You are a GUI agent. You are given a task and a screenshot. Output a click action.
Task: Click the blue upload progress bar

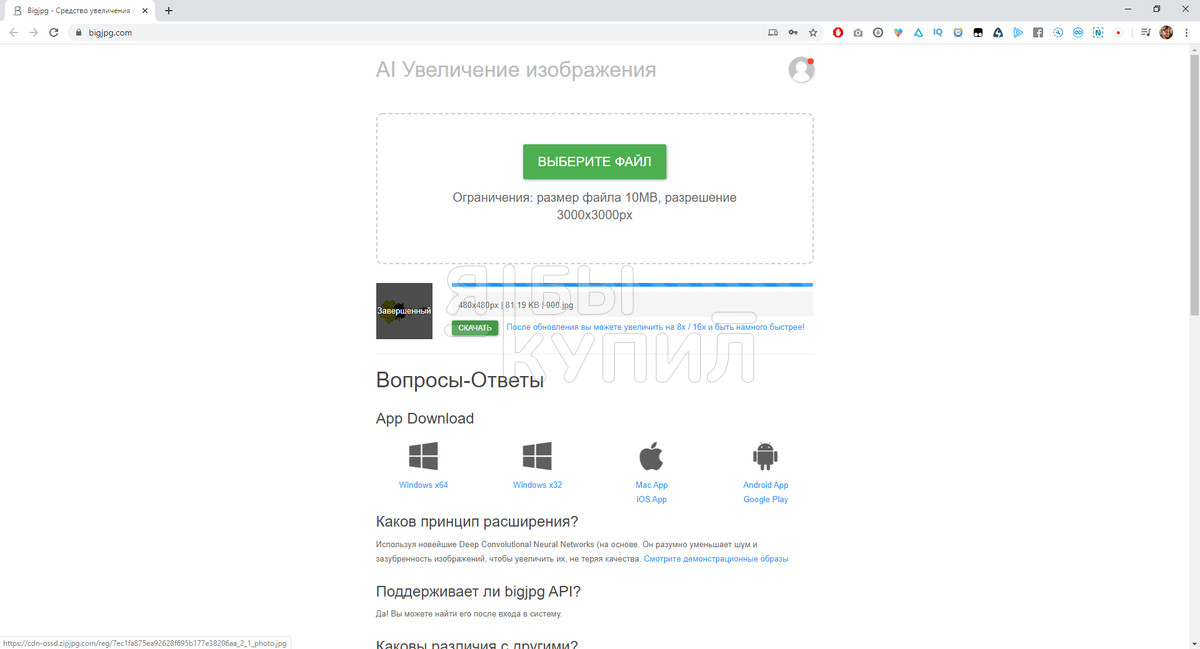coord(631,285)
